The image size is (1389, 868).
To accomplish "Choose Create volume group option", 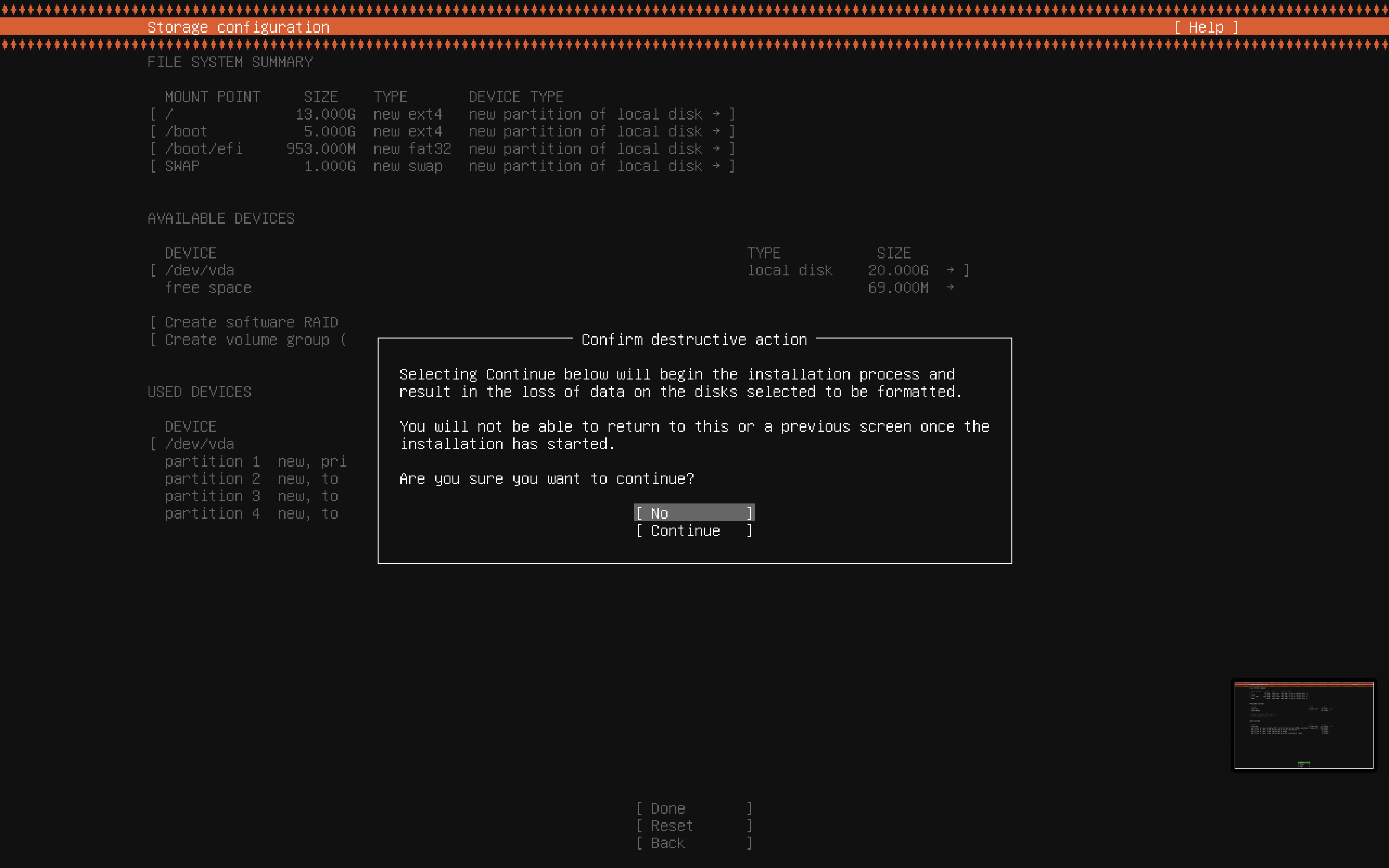I will tap(247, 340).
